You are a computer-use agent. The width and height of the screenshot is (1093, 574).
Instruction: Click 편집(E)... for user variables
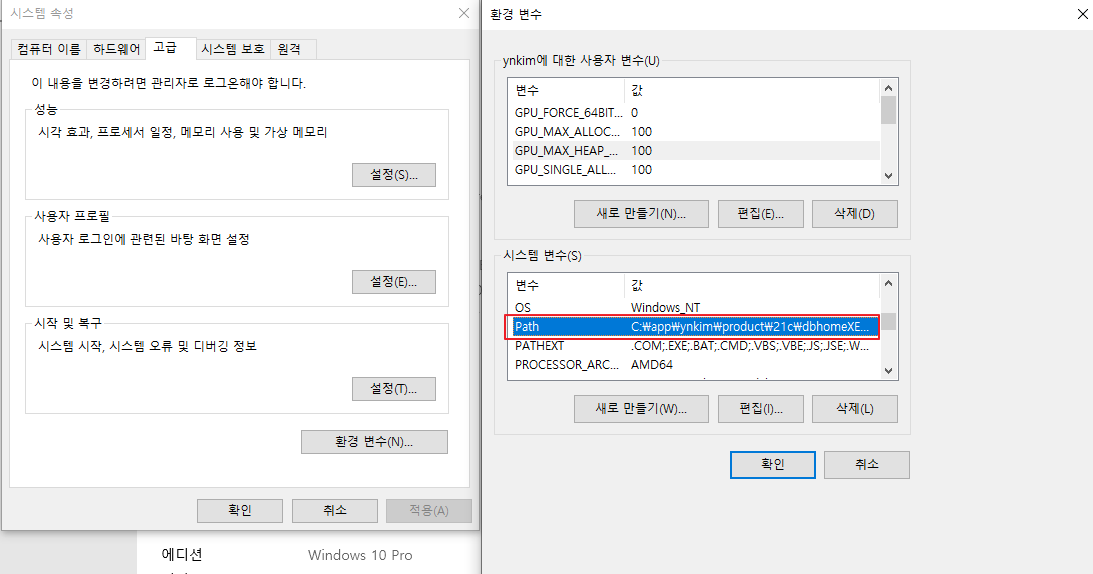coord(760,214)
